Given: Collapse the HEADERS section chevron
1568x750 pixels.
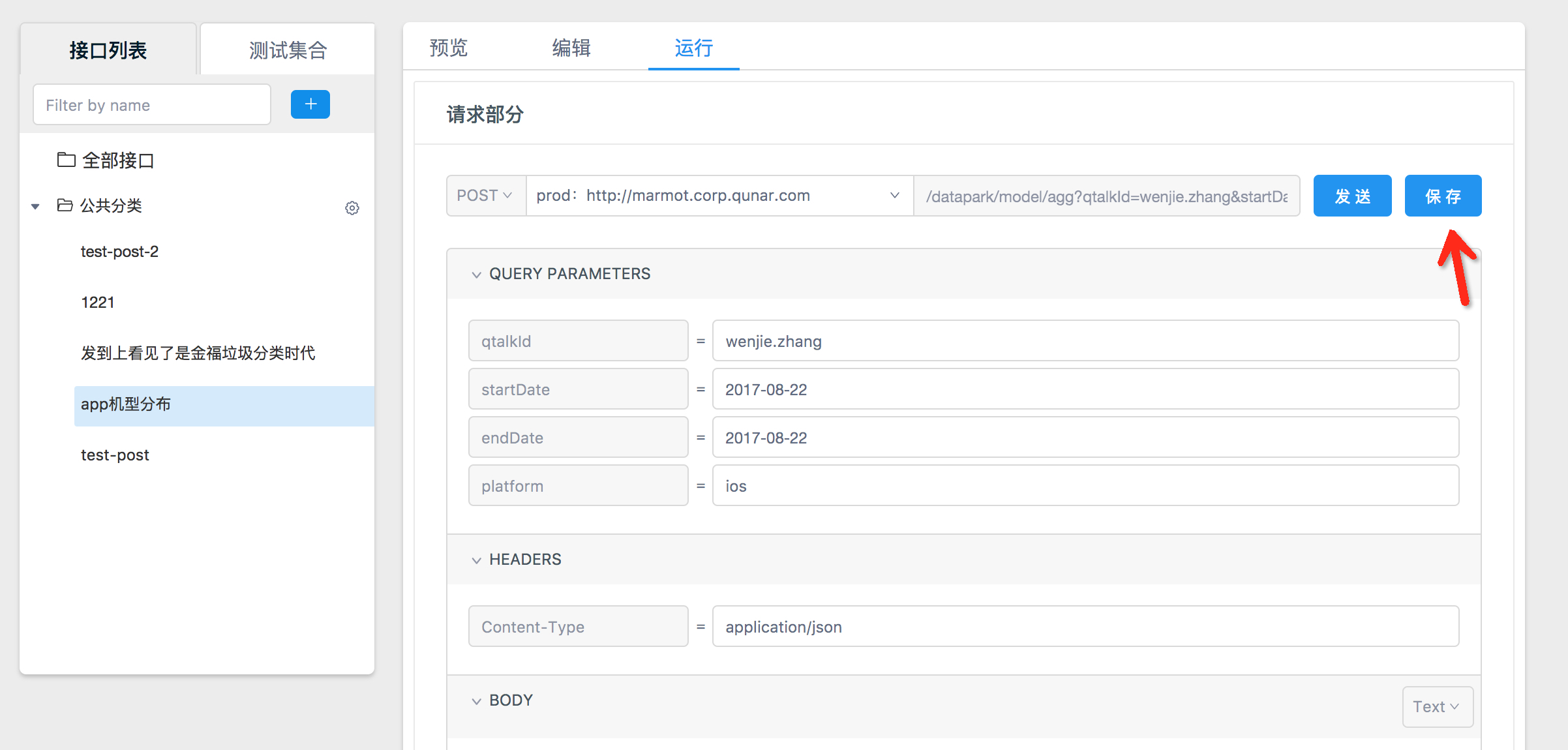Looking at the screenshot, I should [477, 560].
